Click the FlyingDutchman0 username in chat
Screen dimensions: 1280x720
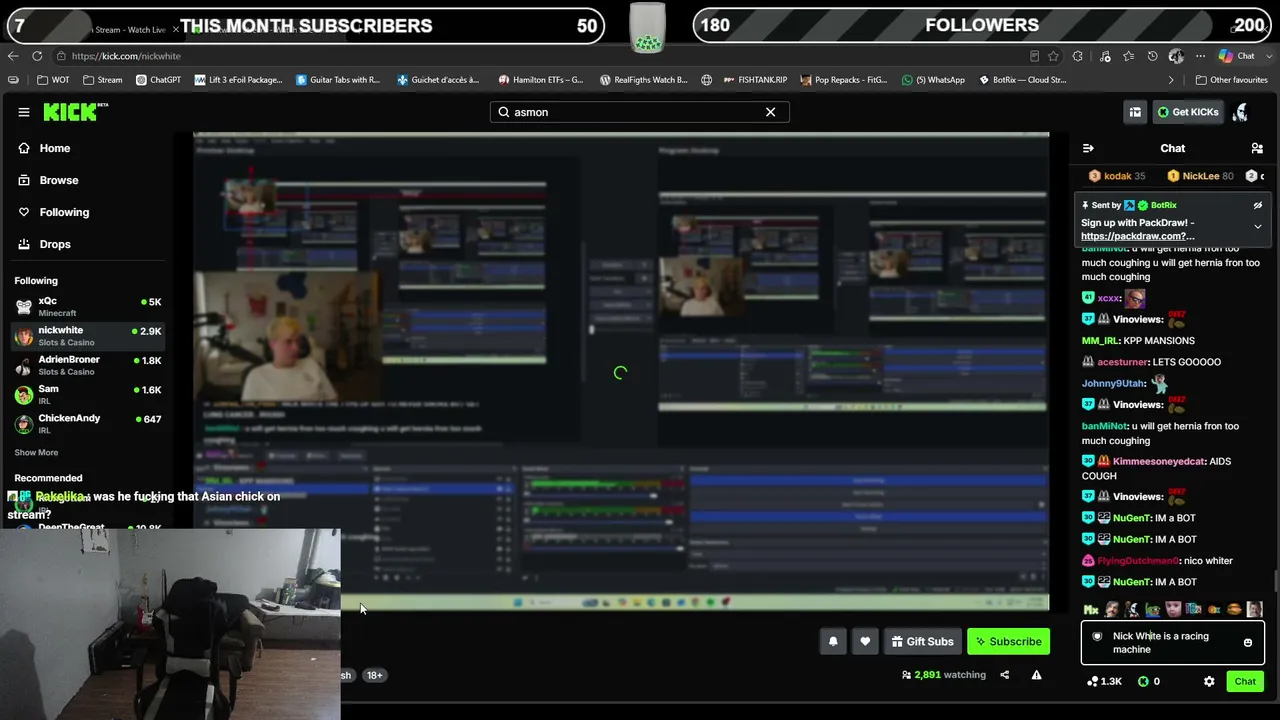1138,561
